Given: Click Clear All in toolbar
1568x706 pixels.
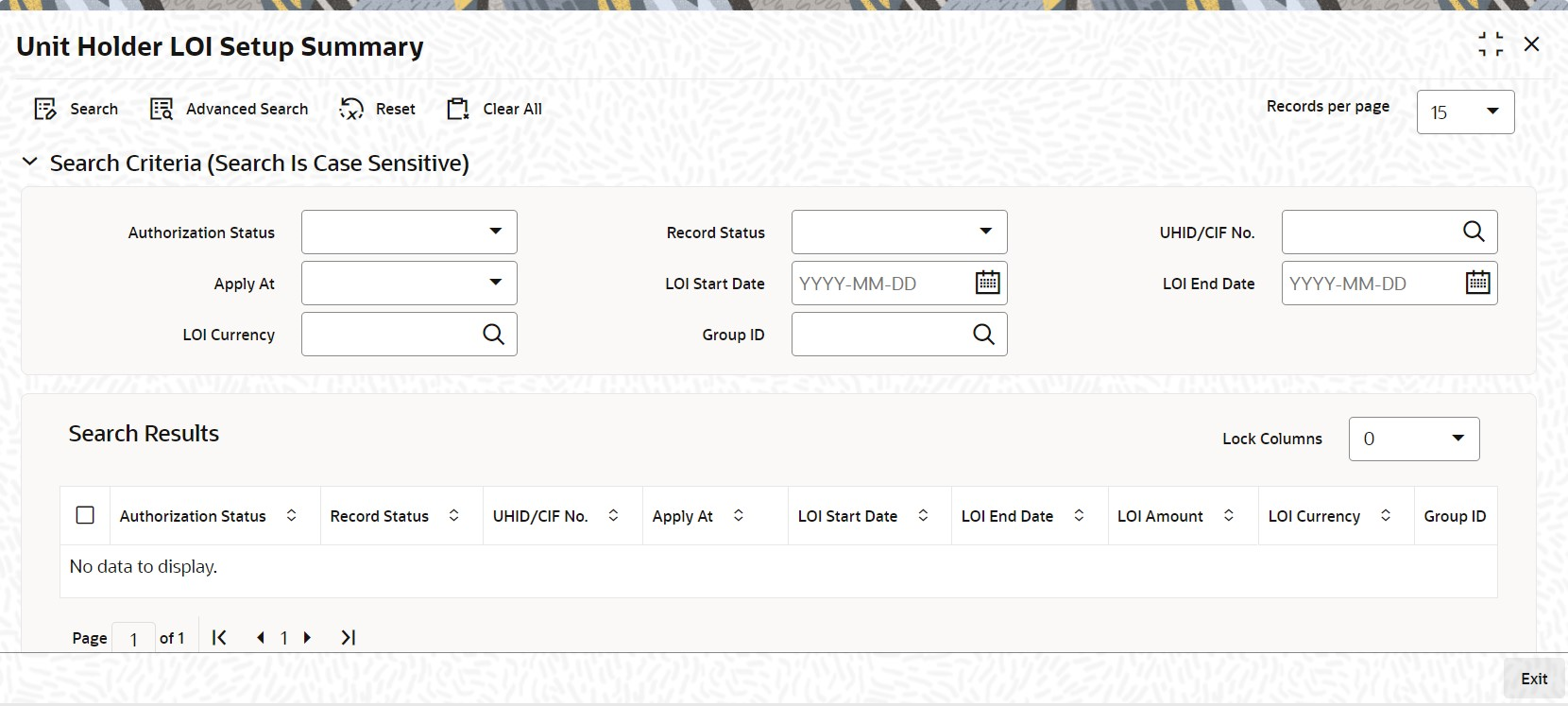Looking at the screenshot, I should point(494,109).
